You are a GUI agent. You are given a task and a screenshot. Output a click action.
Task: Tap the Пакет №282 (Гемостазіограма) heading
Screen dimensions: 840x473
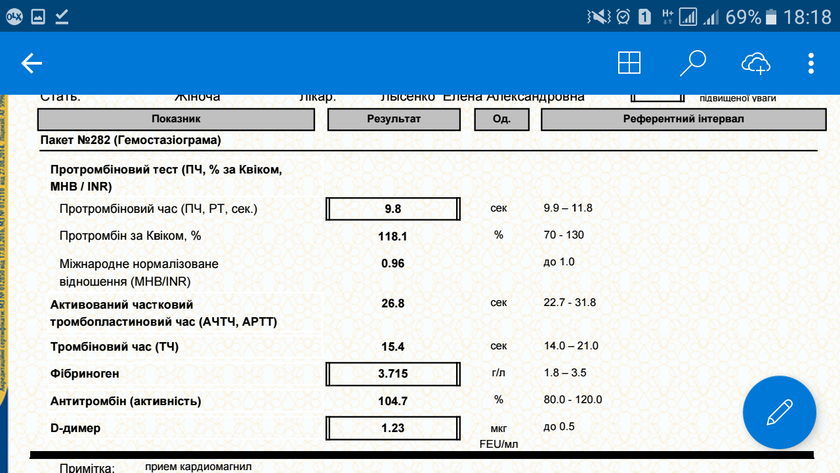click(x=130, y=141)
